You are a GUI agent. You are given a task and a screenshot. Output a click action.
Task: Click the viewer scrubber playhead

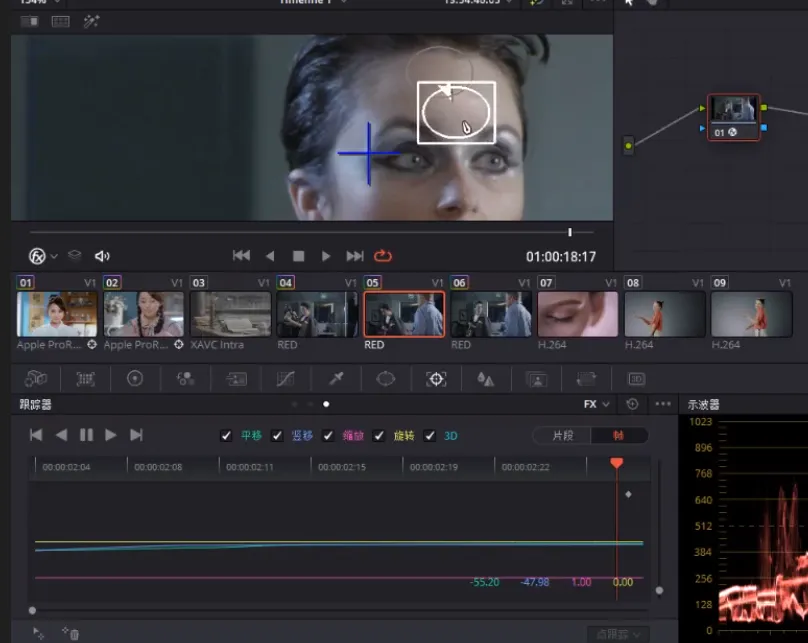click(x=570, y=232)
